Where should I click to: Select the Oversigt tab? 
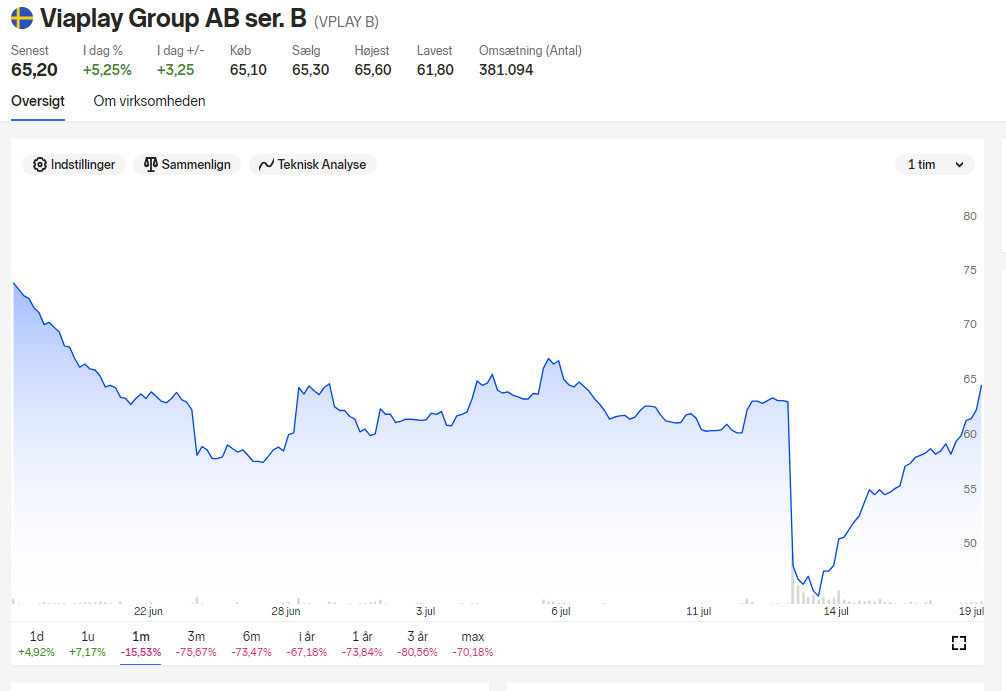pos(38,101)
